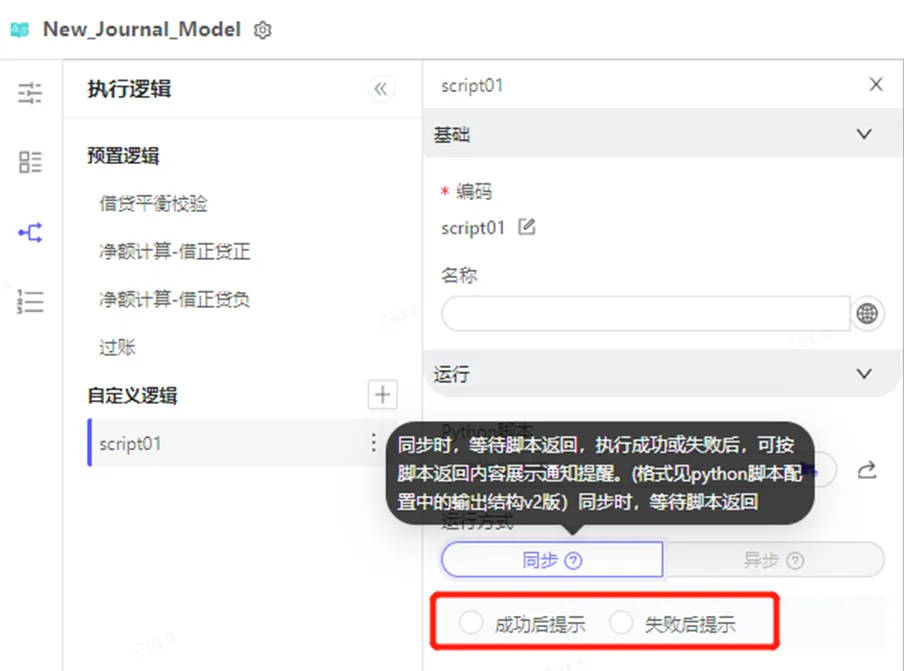The width and height of the screenshot is (904, 671).
Task: Select 过账 preset logic item
Action: point(117,348)
